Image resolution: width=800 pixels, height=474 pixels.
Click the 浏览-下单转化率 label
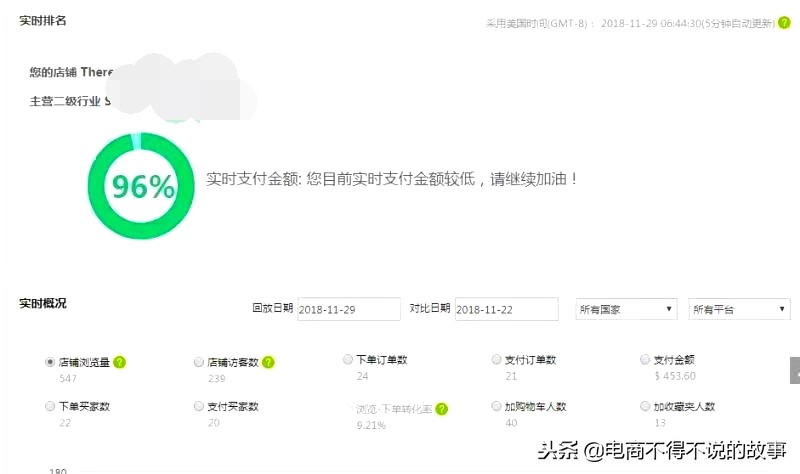(394, 409)
